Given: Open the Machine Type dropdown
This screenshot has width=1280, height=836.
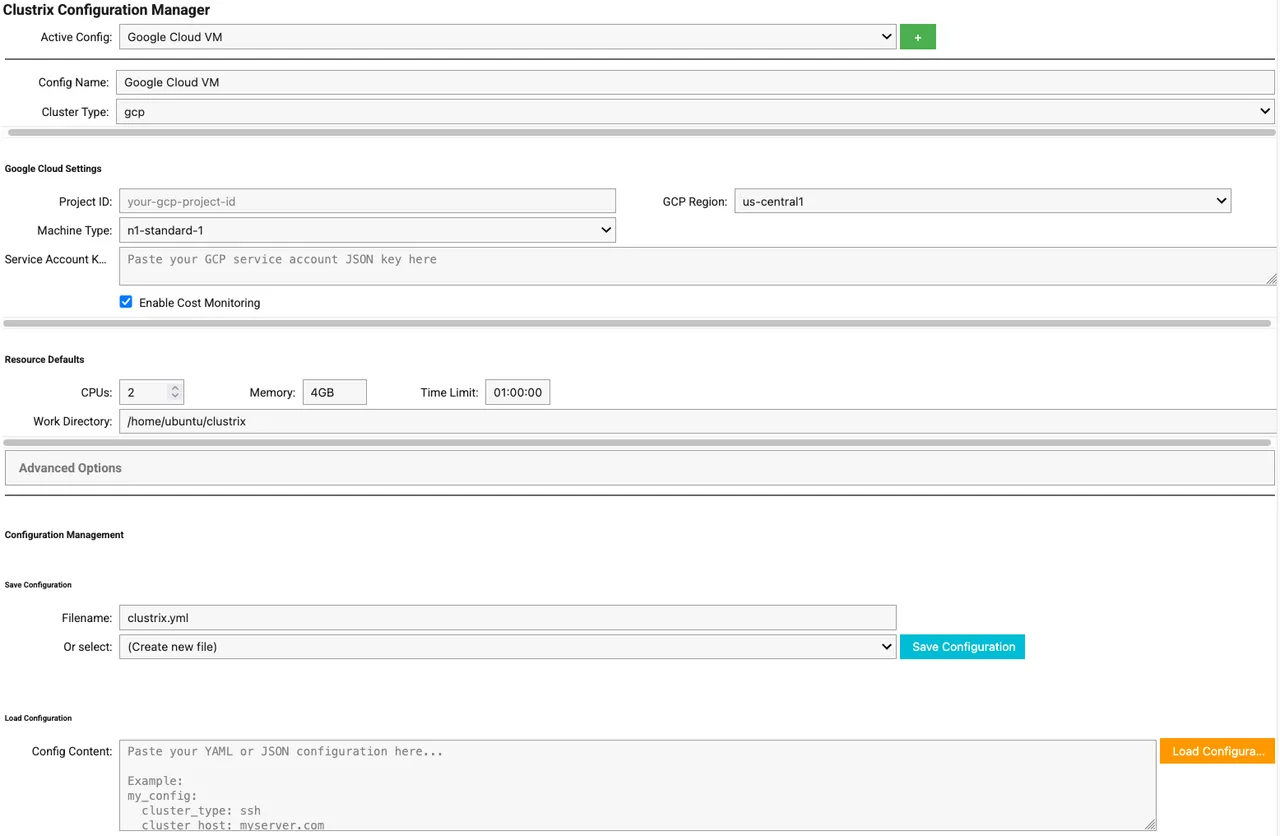Looking at the screenshot, I should click(367, 230).
